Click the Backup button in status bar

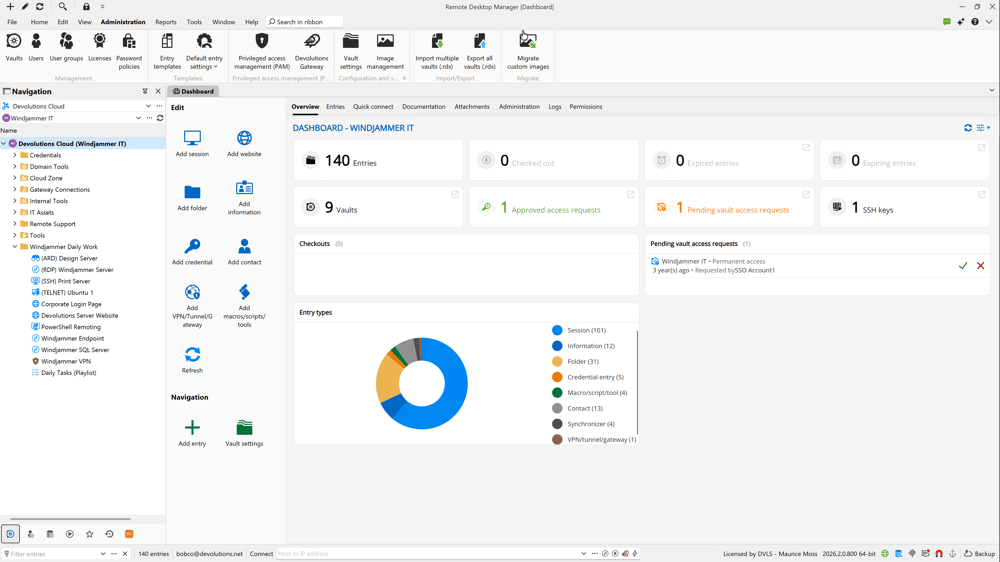979,554
